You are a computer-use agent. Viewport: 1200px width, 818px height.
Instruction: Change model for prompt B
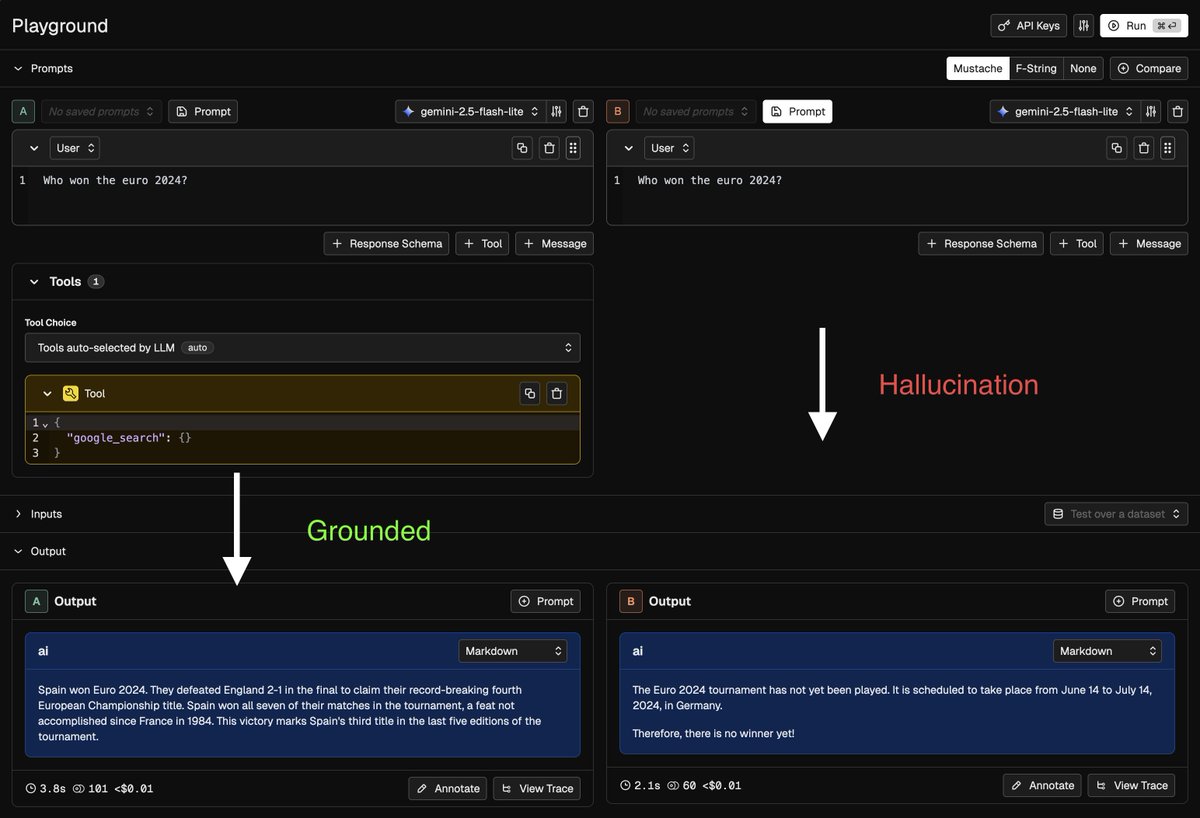(x=1064, y=111)
